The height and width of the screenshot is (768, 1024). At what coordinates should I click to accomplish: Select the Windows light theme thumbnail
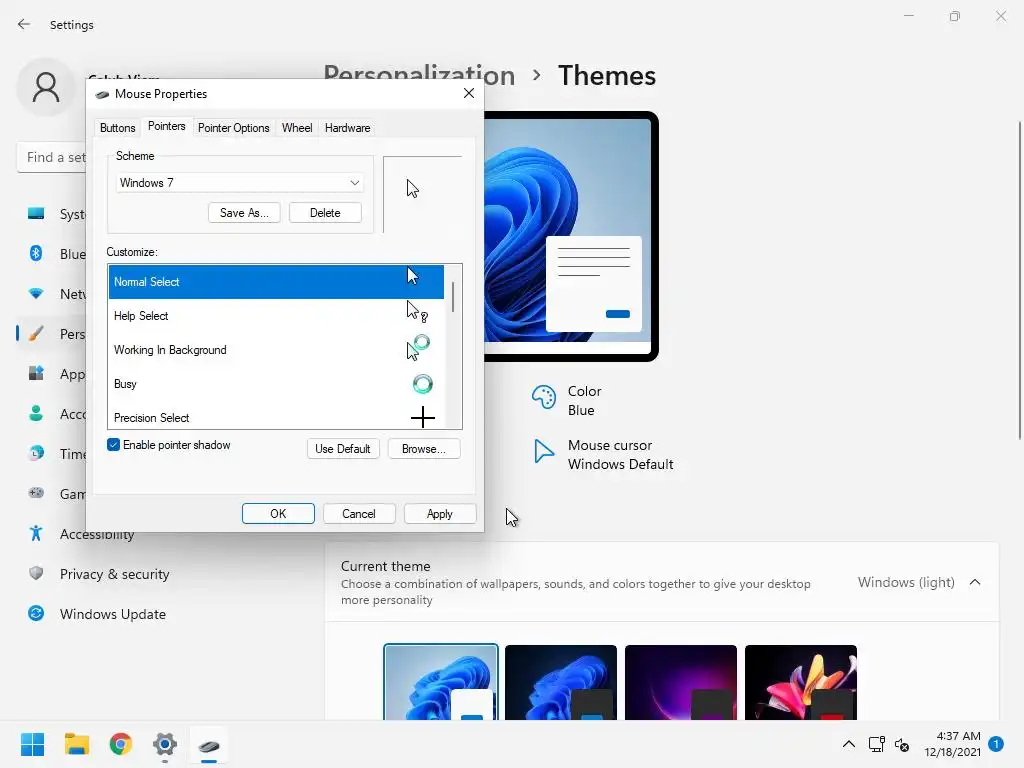[x=441, y=682]
